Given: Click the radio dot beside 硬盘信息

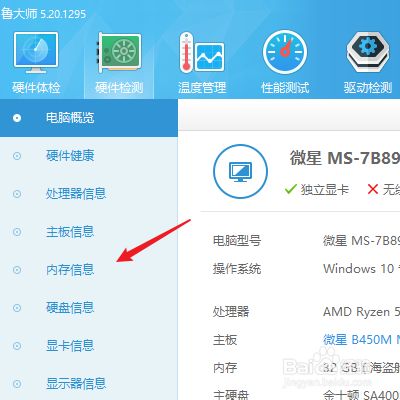Looking at the screenshot, I should (17, 308).
